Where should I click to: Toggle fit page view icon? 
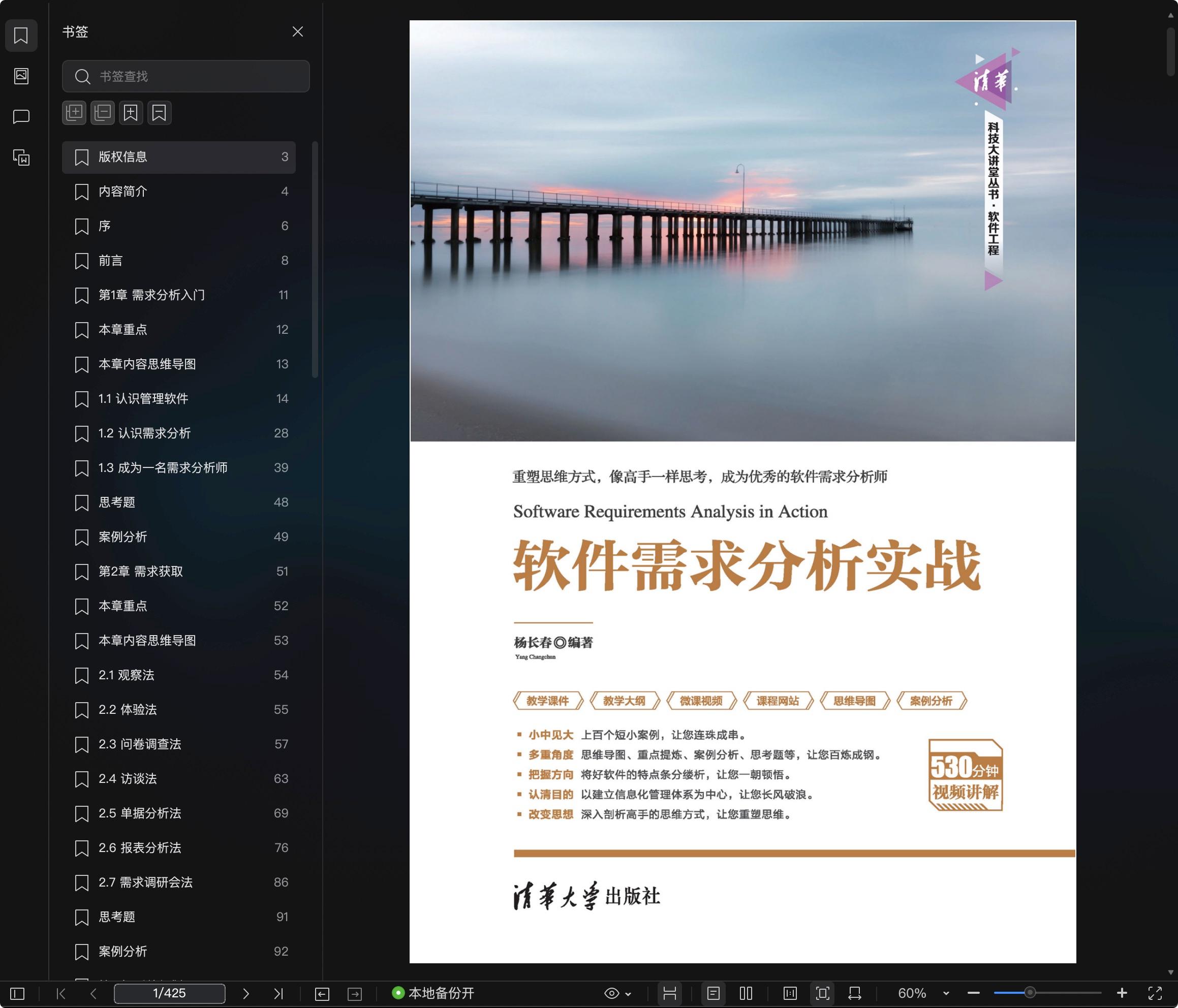(x=822, y=993)
